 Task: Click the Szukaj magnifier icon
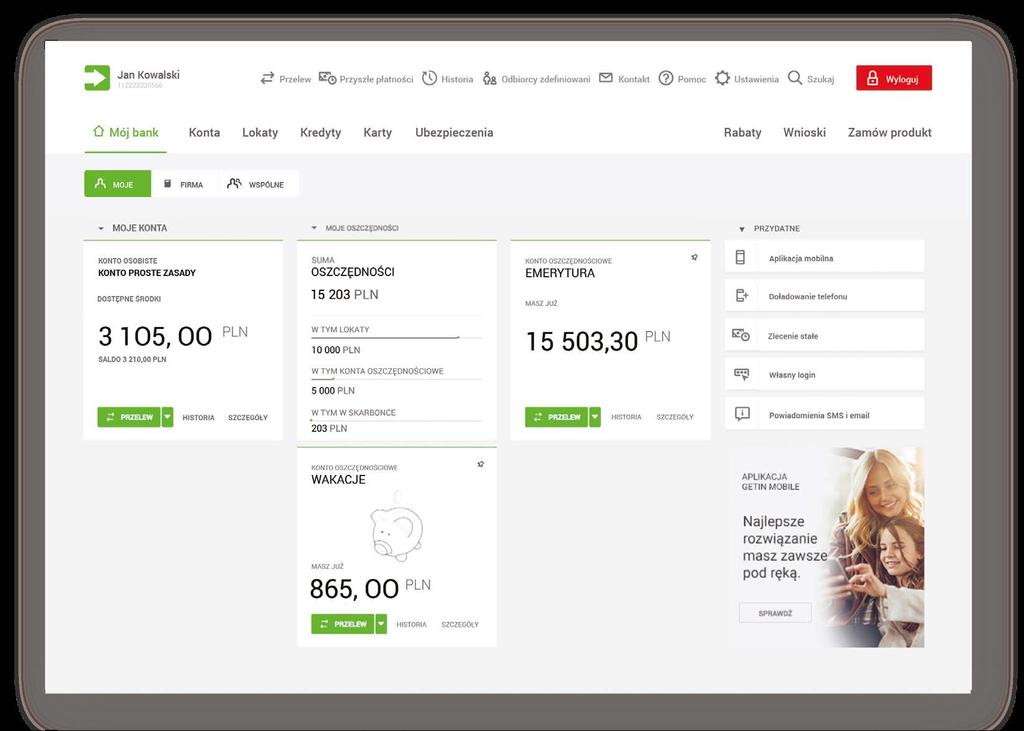(795, 78)
